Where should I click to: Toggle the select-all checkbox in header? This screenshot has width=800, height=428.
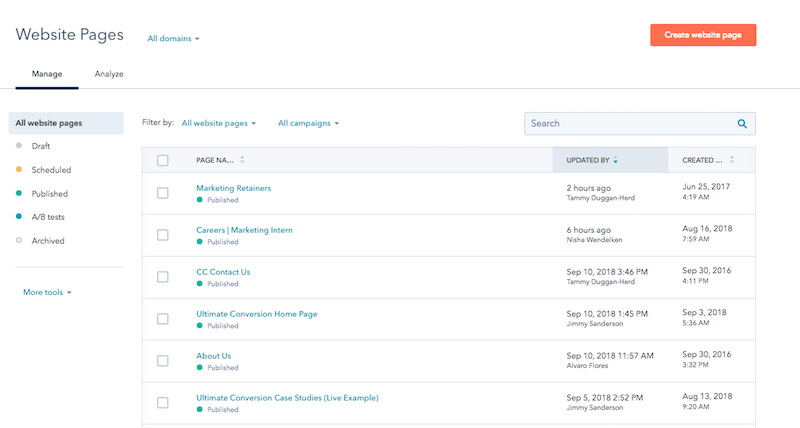click(163, 160)
